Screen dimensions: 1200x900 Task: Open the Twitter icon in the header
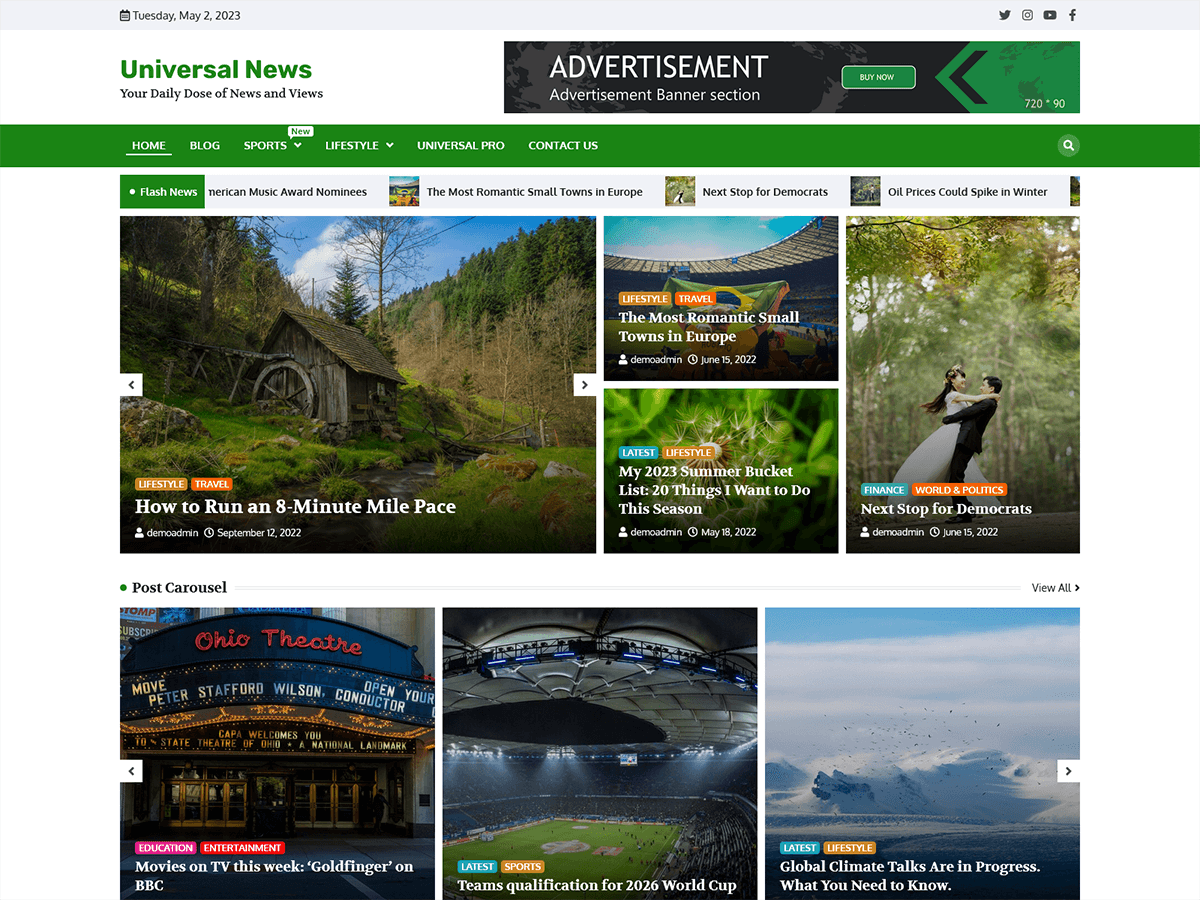tap(1004, 15)
